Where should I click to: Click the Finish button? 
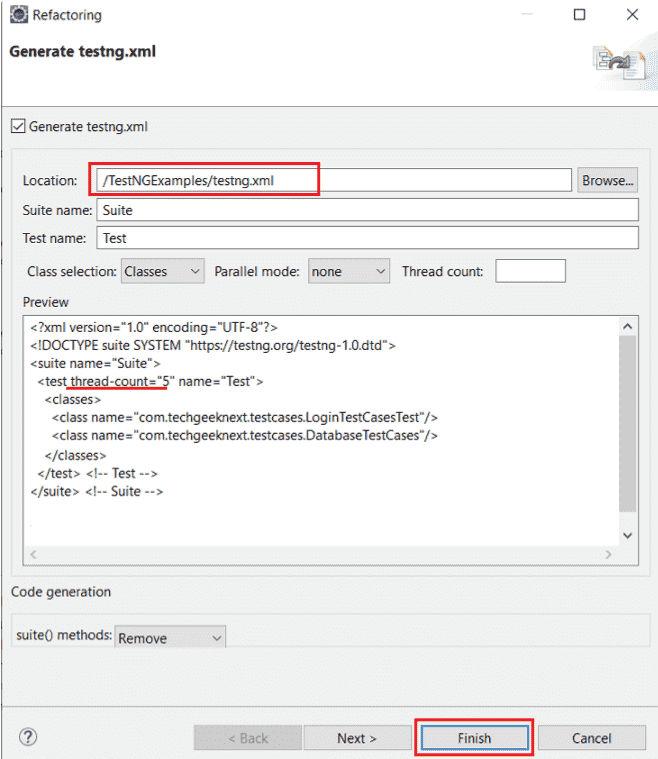click(x=474, y=738)
